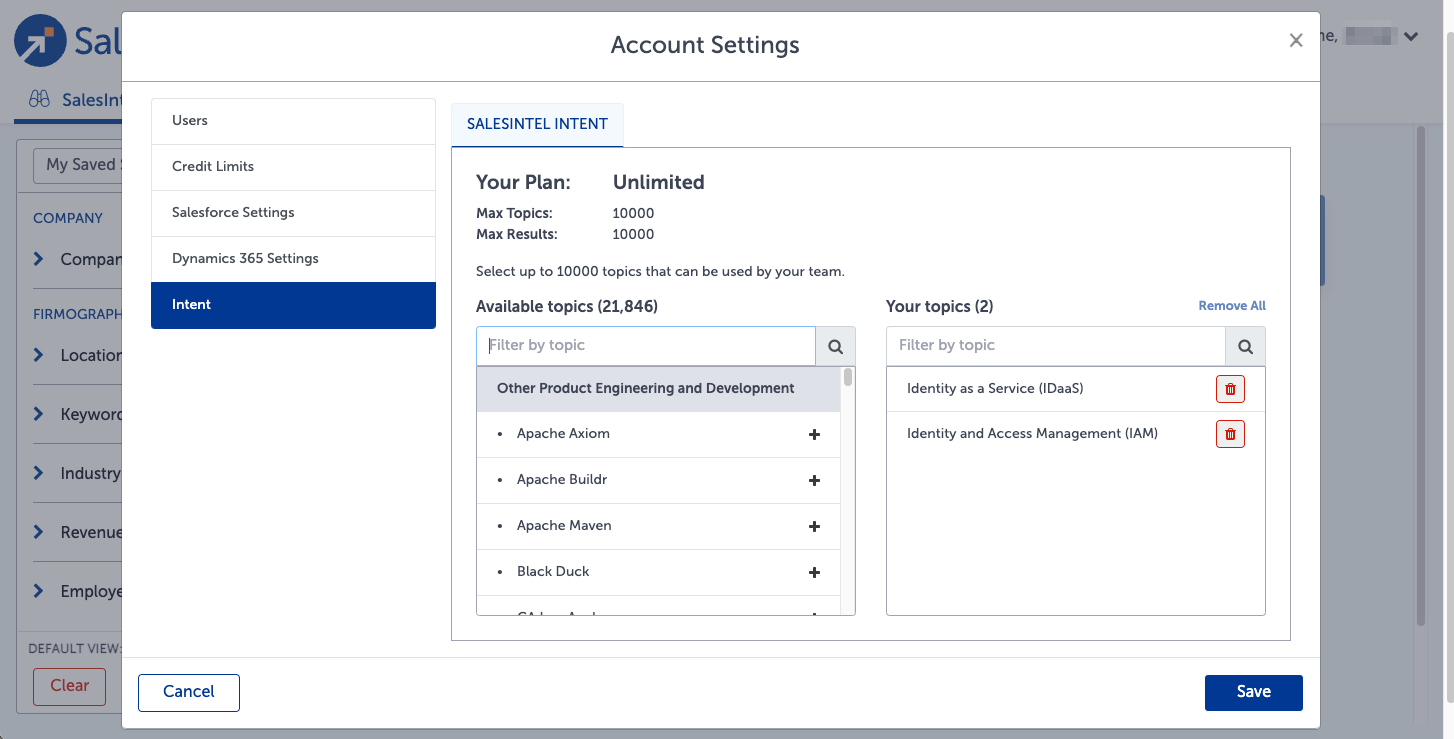The height and width of the screenshot is (739, 1454).
Task: Open the Credit Limits section
Action: click(293, 167)
